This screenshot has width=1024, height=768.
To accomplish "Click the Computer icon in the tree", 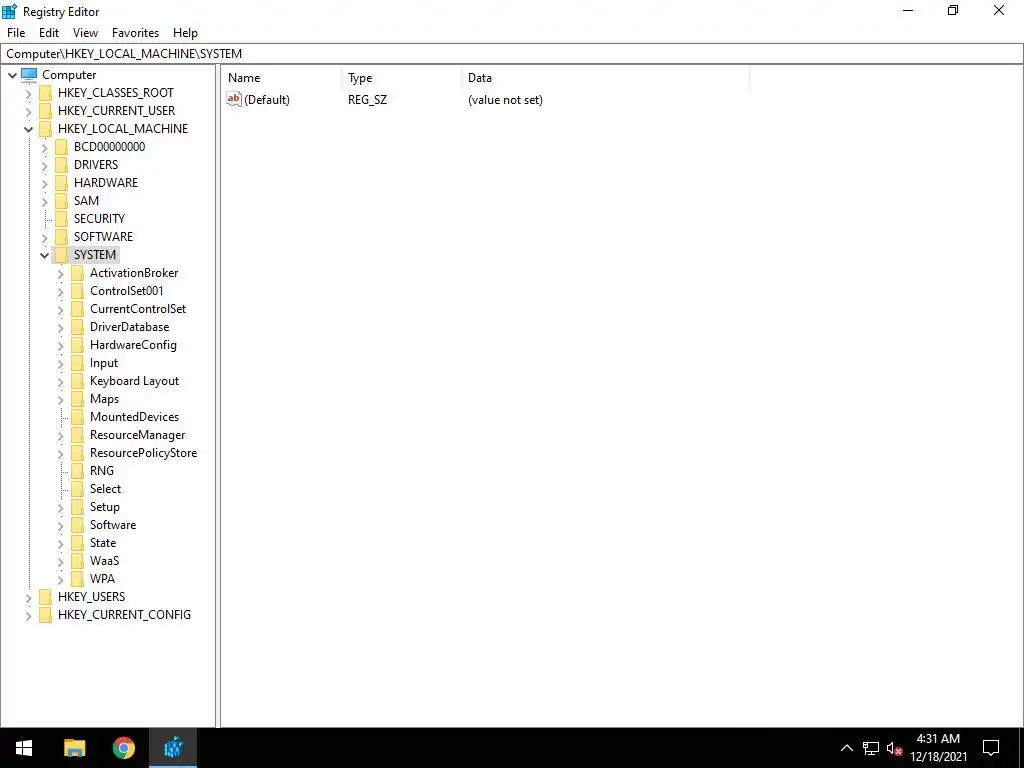I will (29, 74).
